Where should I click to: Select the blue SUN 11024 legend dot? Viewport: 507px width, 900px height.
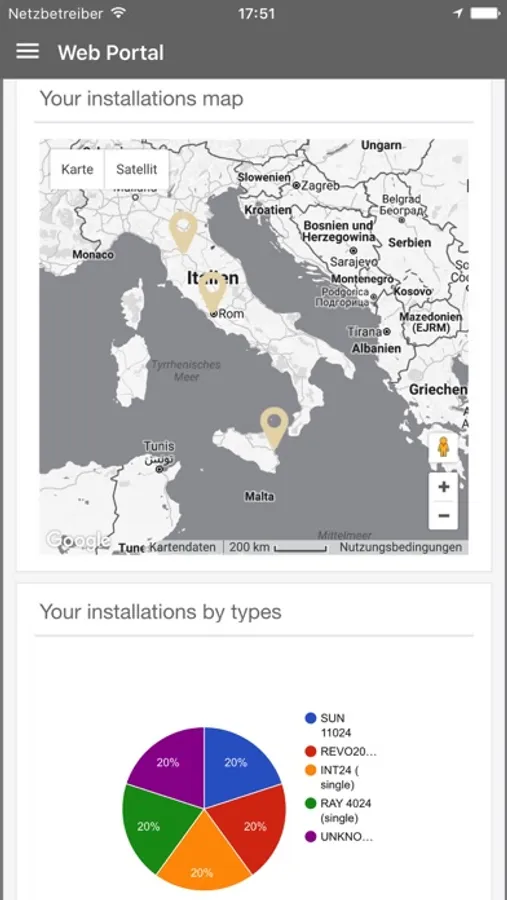click(x=311, y=718)
